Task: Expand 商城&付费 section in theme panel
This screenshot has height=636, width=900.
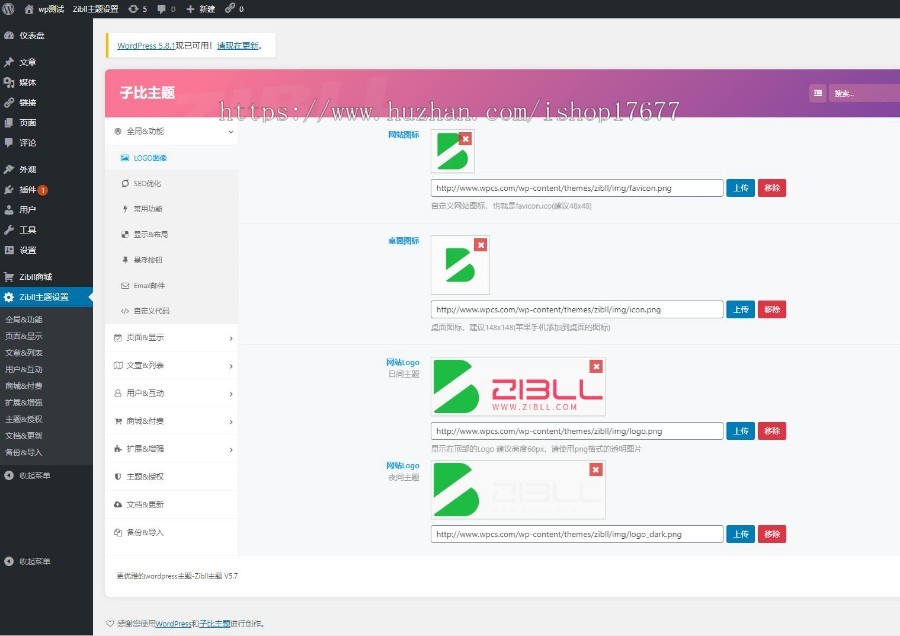Action: click(x=172, y=421)
